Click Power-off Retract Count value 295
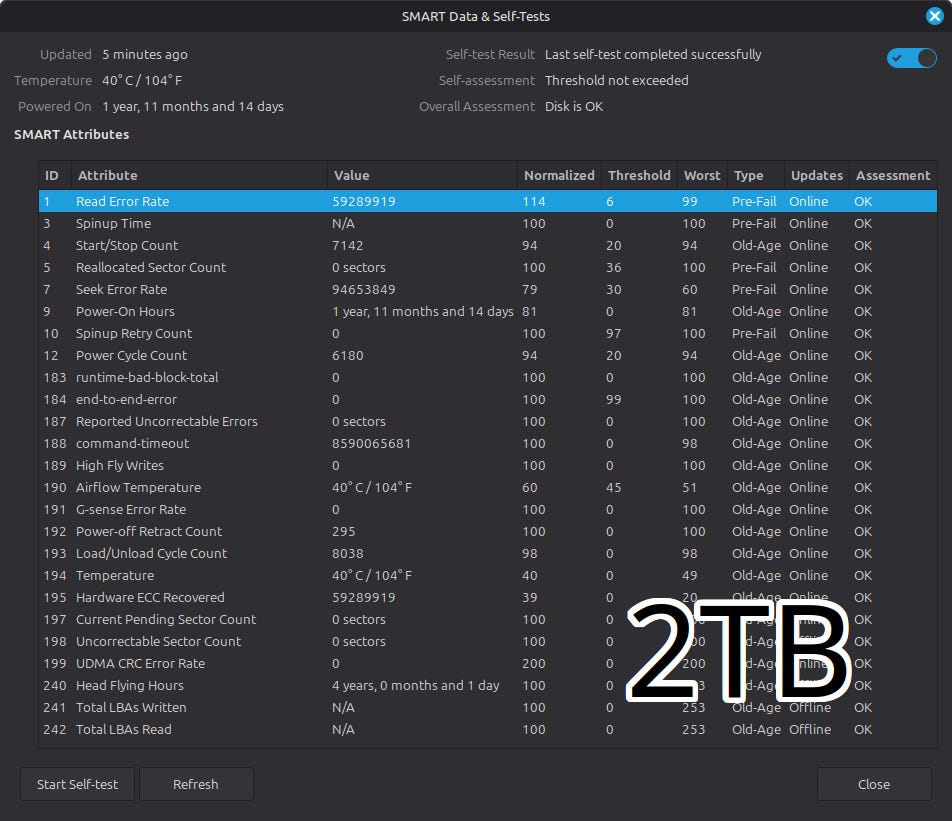This screenshot has width=952, height=821. (x=344, y=531)
